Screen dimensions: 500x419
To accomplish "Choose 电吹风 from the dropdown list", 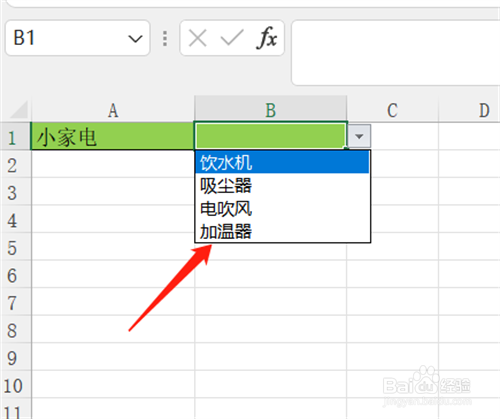I will tap(282, 208).
